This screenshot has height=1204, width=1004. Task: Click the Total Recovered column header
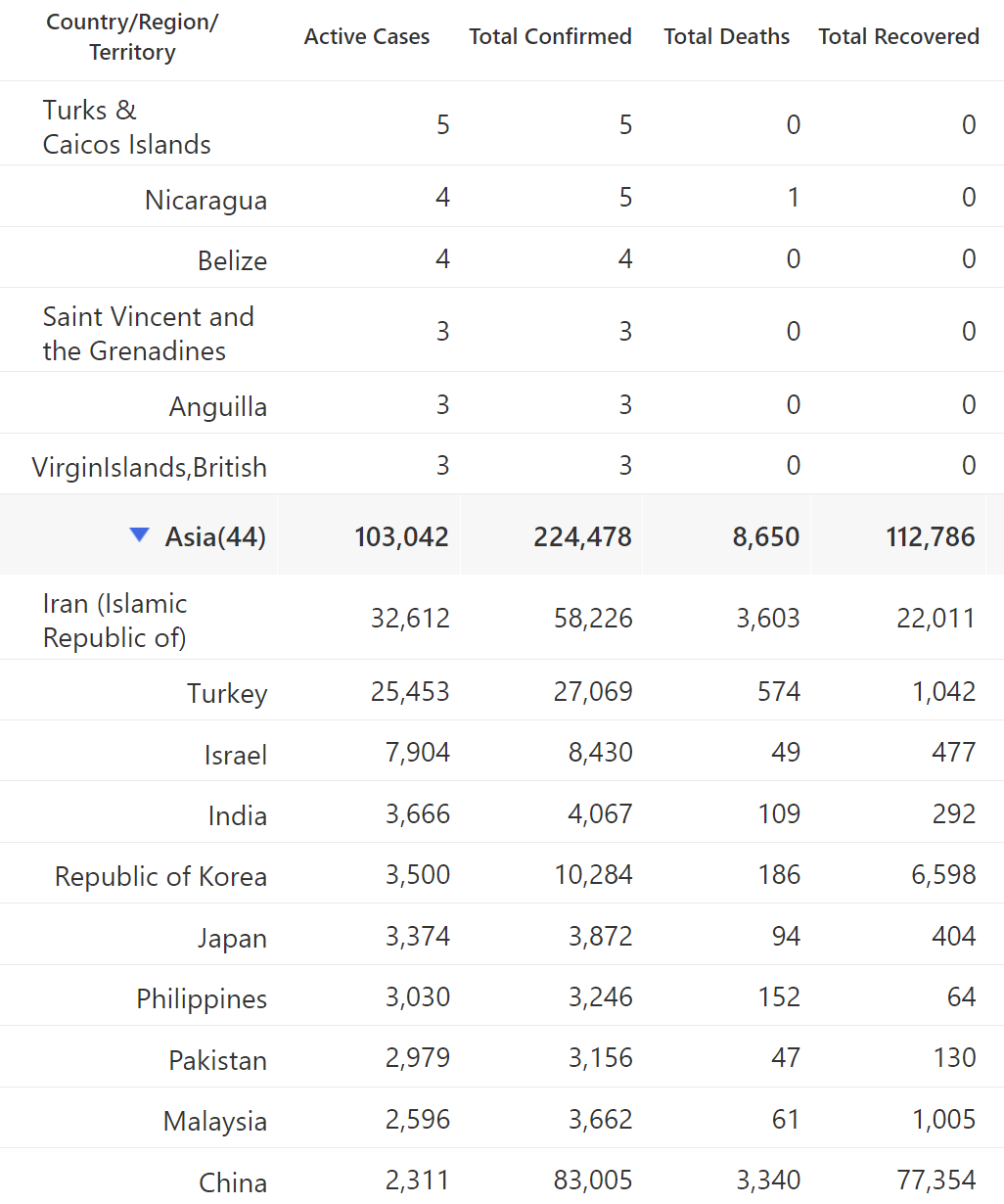point(899,36)
